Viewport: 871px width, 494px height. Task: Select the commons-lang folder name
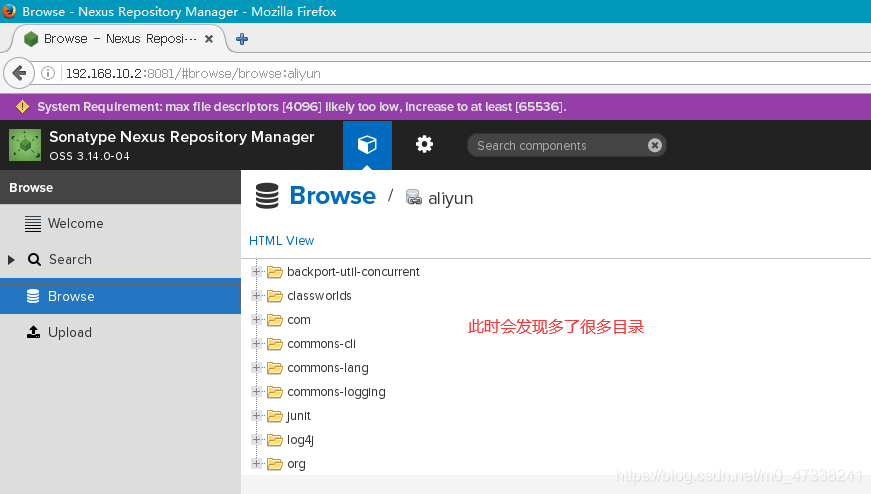tap(328, 368)
